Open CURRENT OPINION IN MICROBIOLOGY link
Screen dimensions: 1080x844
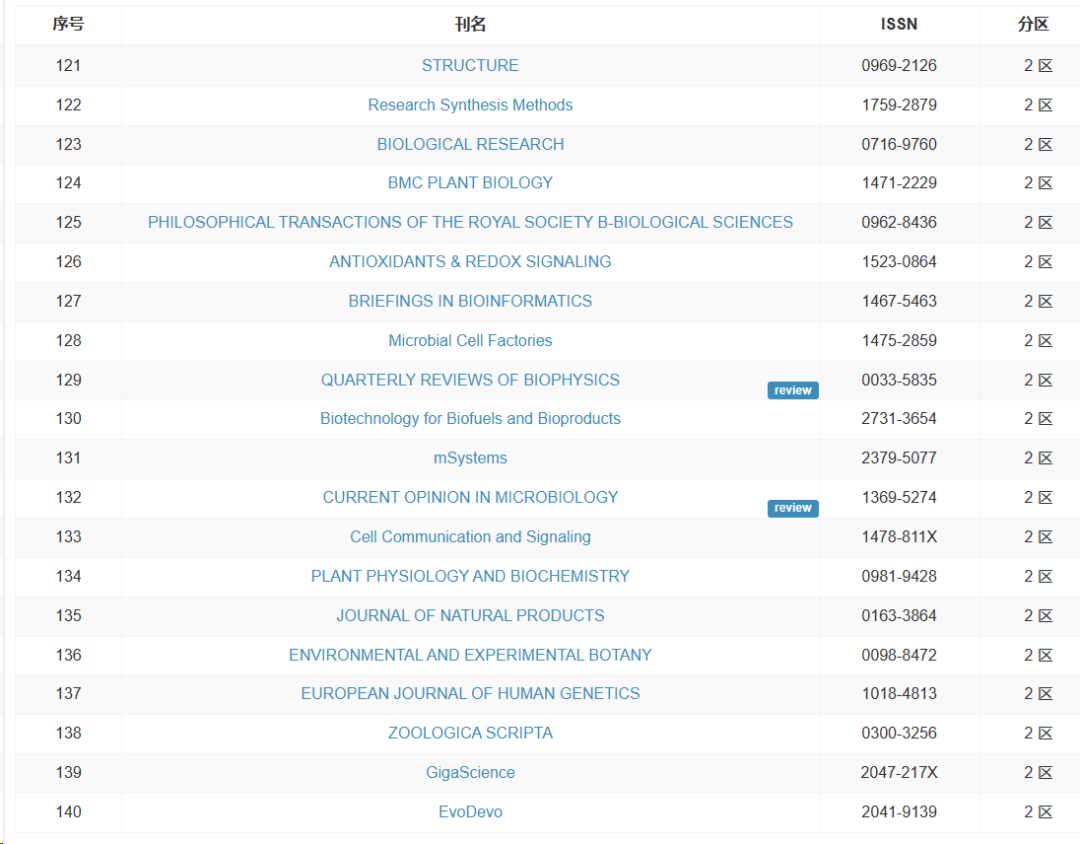point(470,497)
